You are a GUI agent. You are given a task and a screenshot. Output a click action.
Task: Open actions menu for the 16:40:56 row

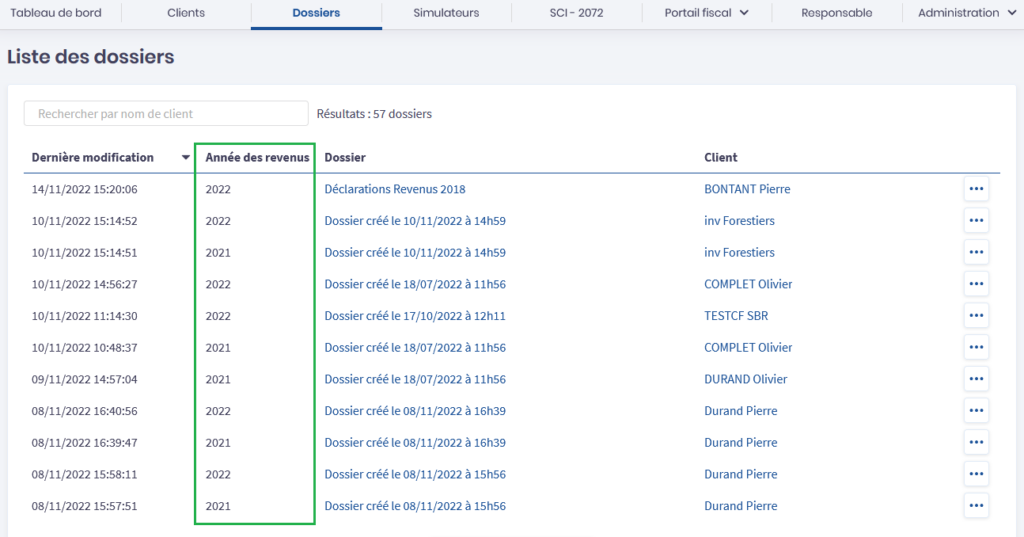click(x=976, y=411)
